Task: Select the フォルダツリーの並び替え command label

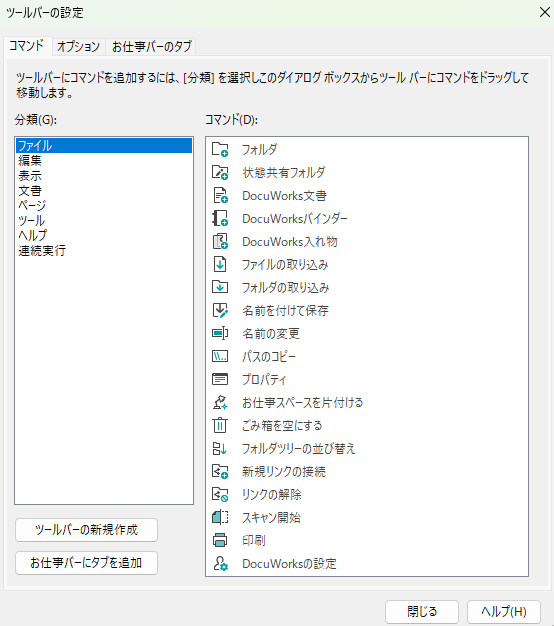Action: [299, 449]
